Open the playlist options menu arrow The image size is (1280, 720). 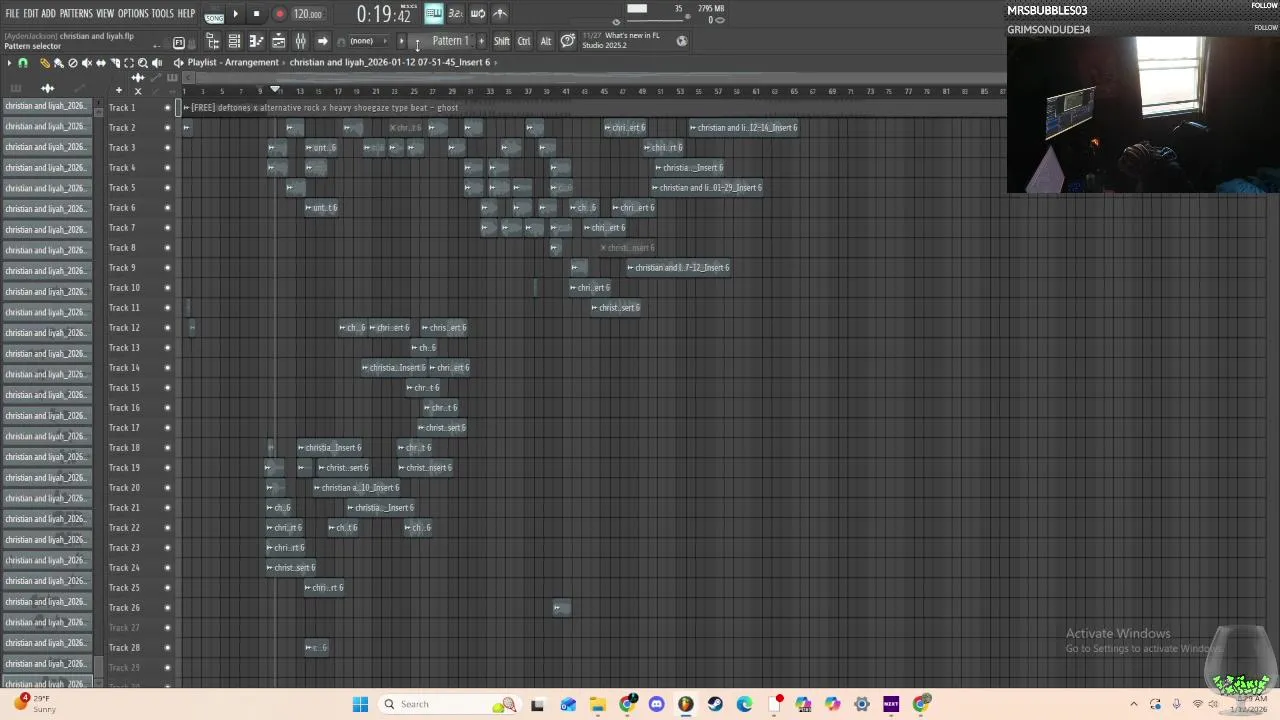tap(9, 63)
